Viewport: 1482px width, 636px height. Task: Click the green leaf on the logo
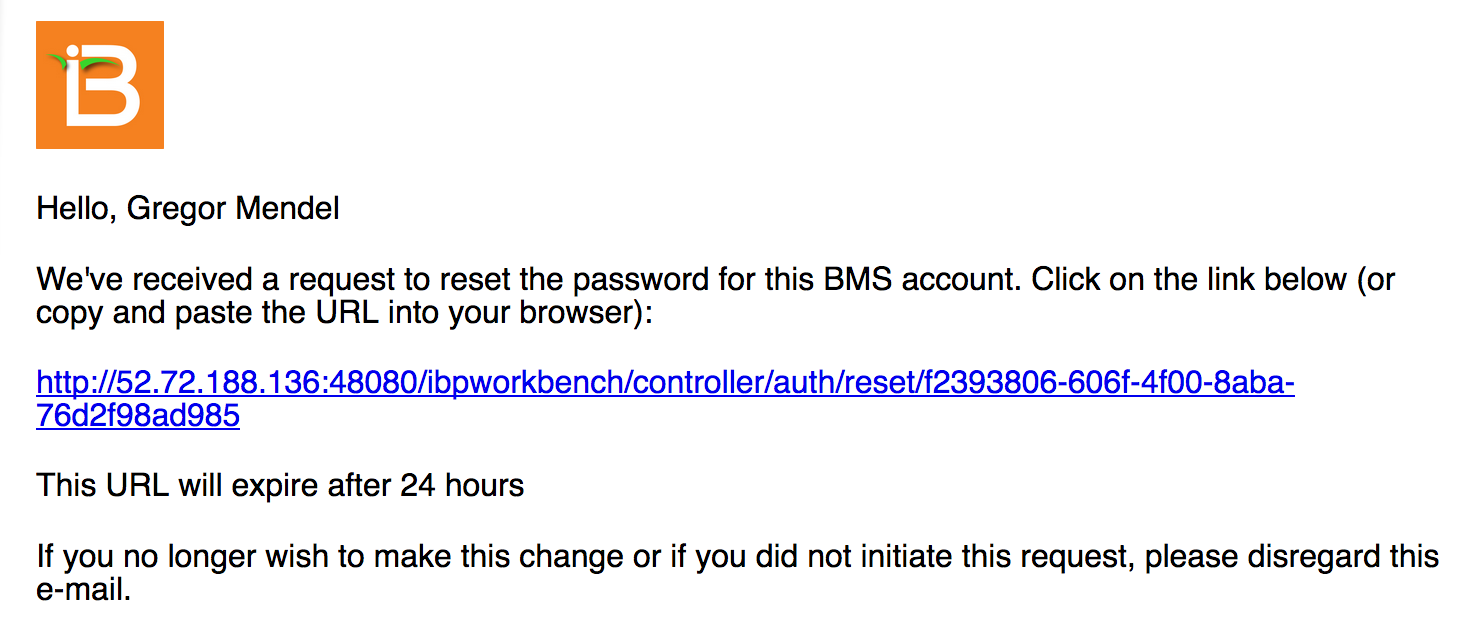75,62
